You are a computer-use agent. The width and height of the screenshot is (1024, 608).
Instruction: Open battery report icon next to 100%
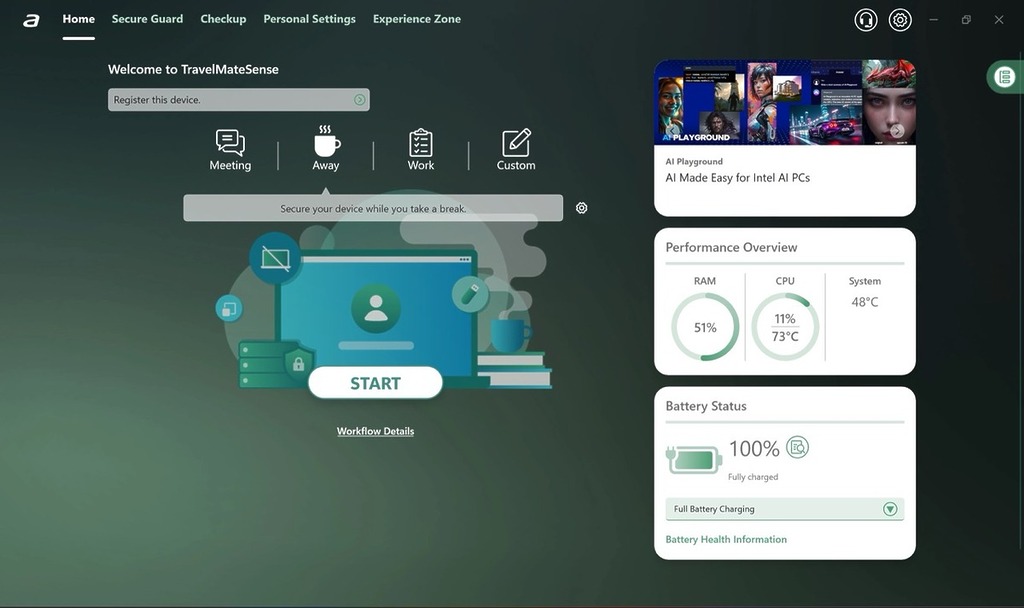(x=797, y=447)
